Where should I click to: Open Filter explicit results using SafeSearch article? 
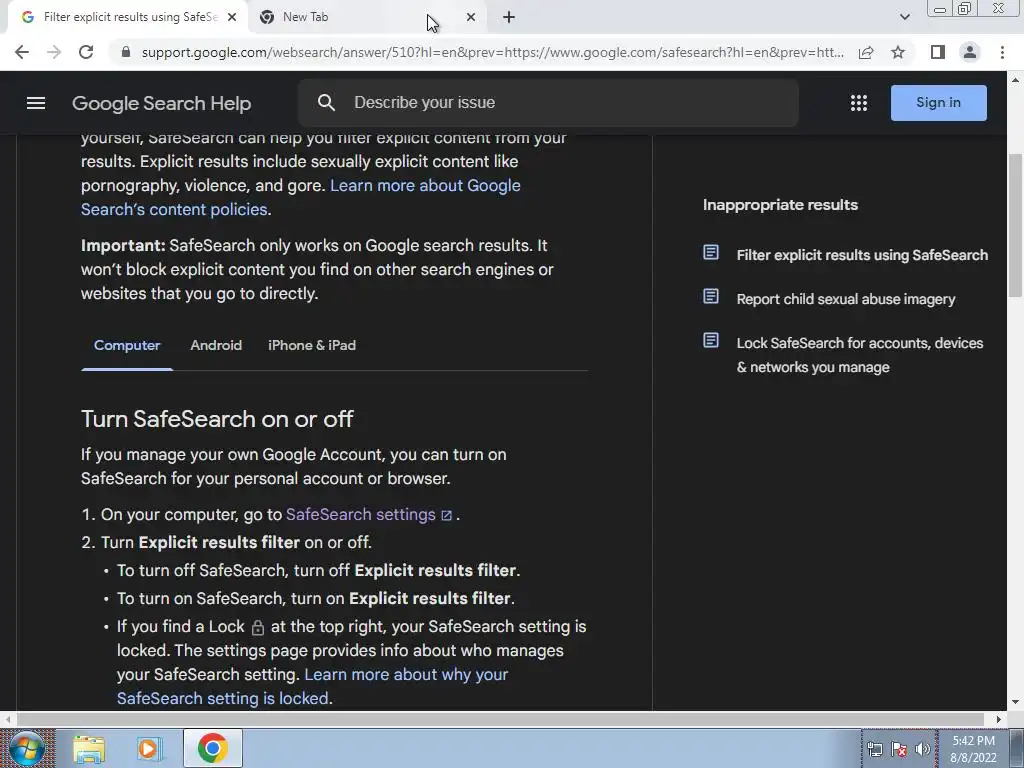[x=862, y=255]
